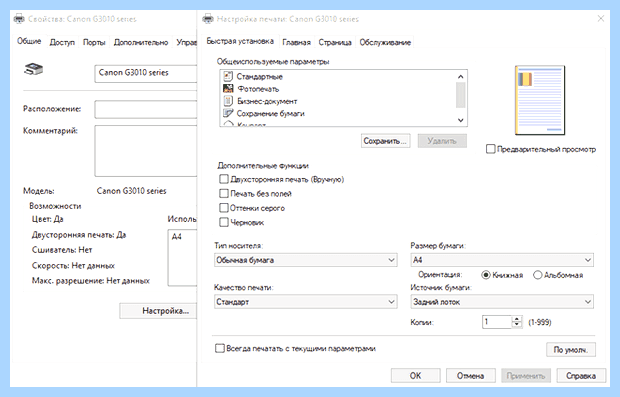The image size is (620, 397).
Task: Click Настройка... button in Свойства window
Action: [x=158, y=311]
